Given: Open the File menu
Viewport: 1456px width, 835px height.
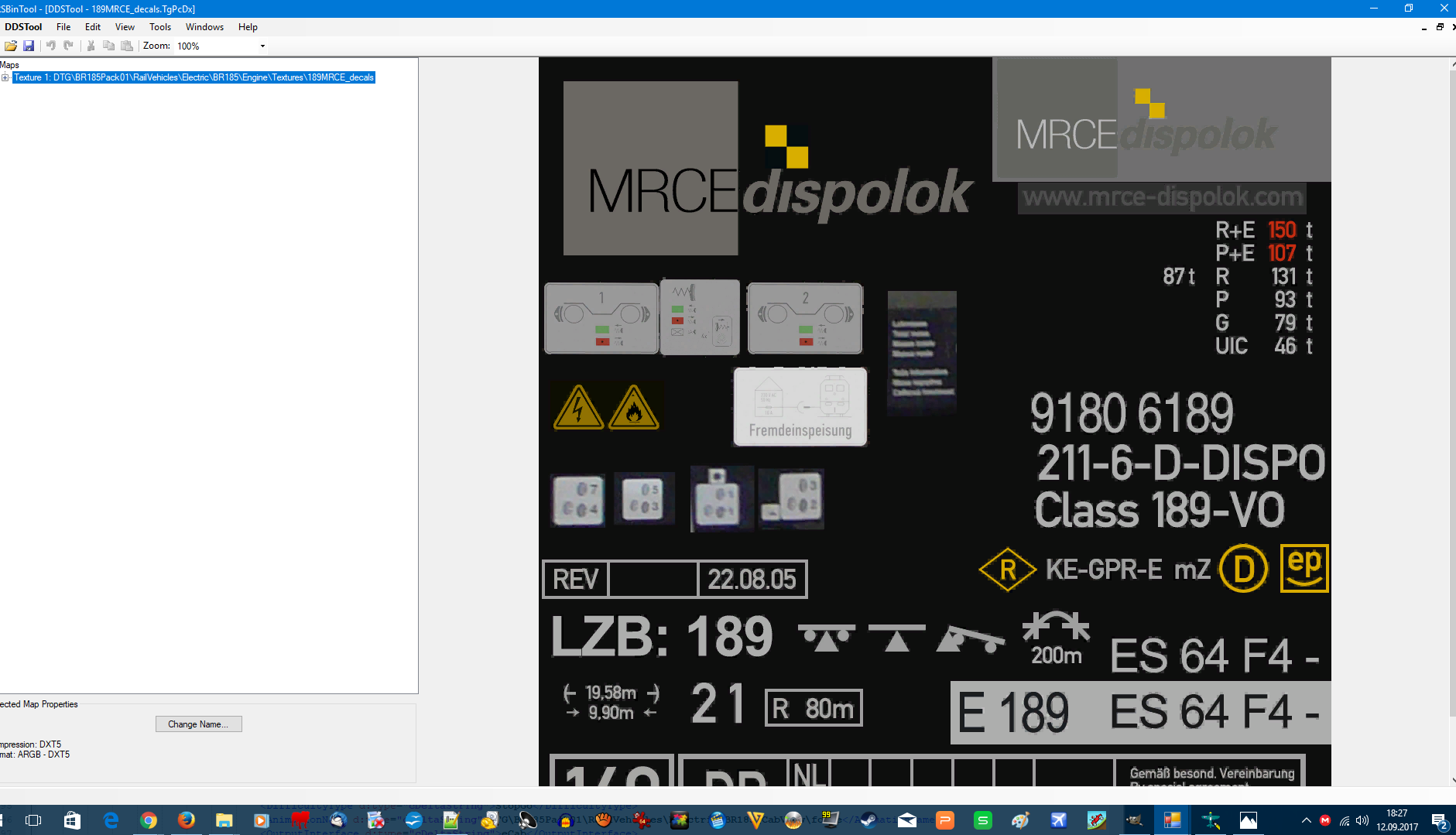Looking at the screenshot, I should (x=63, y=27).
